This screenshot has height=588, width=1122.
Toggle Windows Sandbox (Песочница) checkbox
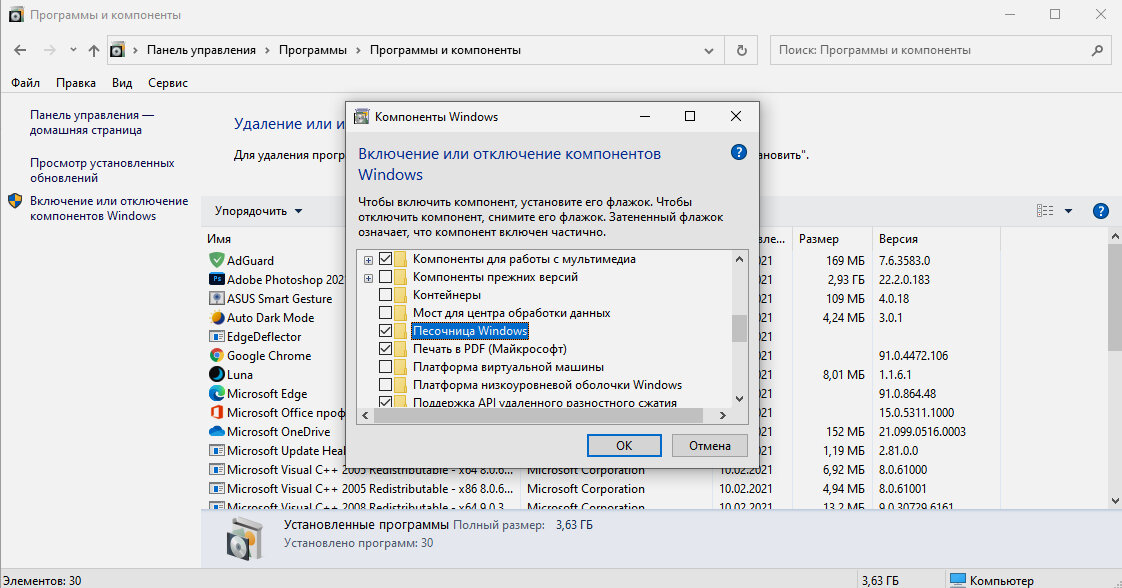coord(385,330)
